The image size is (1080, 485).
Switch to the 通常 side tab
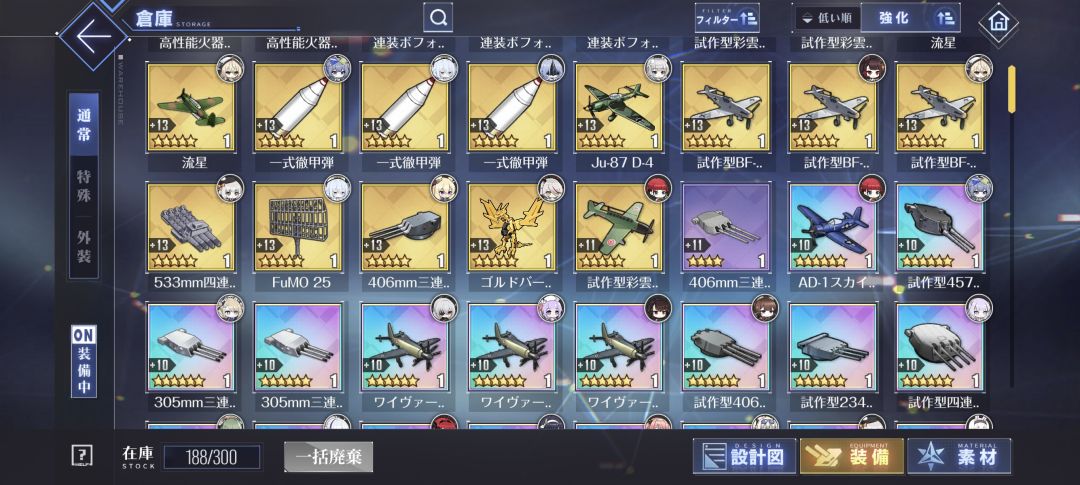84,125
